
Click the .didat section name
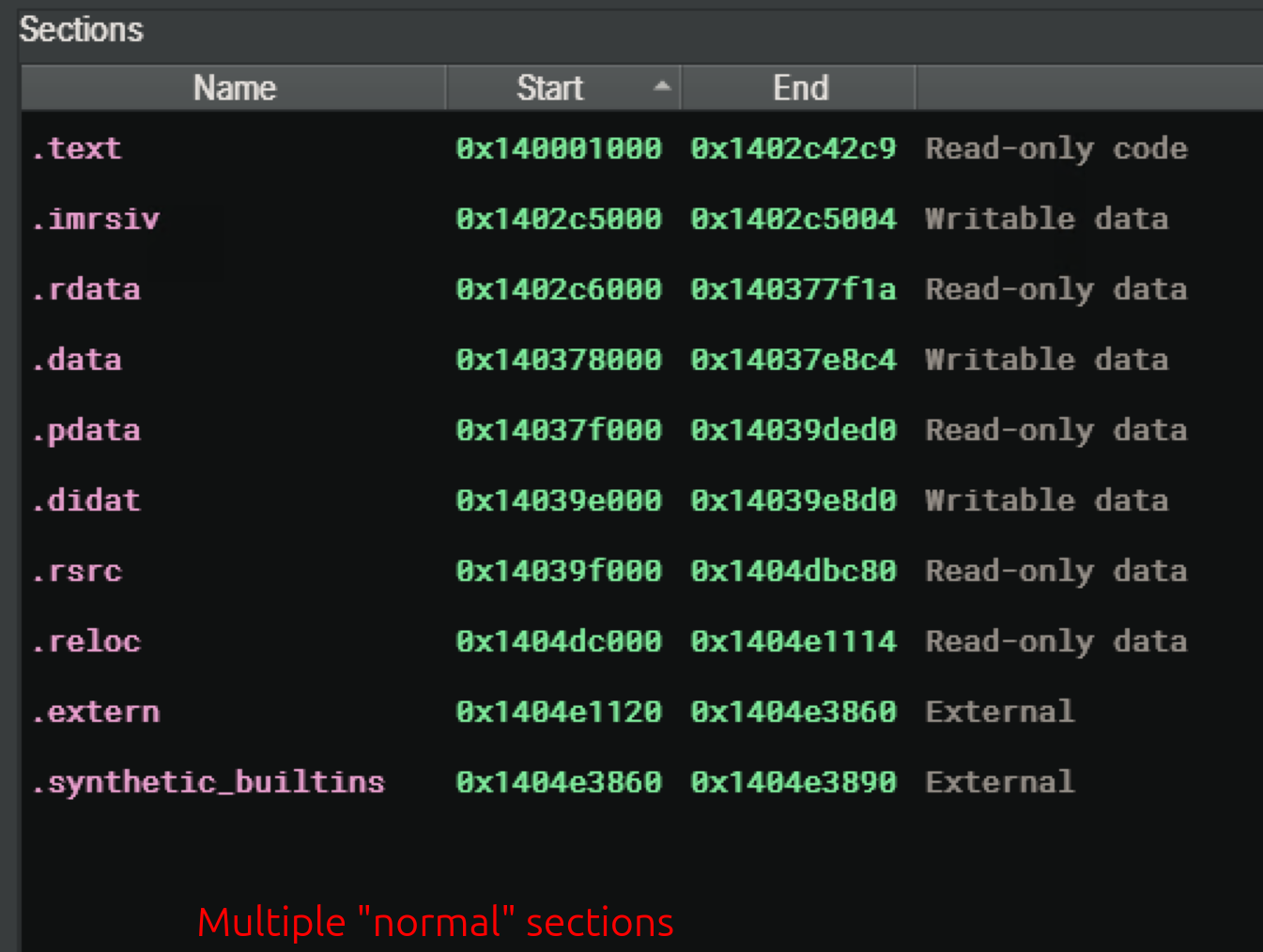click(86, 500)
